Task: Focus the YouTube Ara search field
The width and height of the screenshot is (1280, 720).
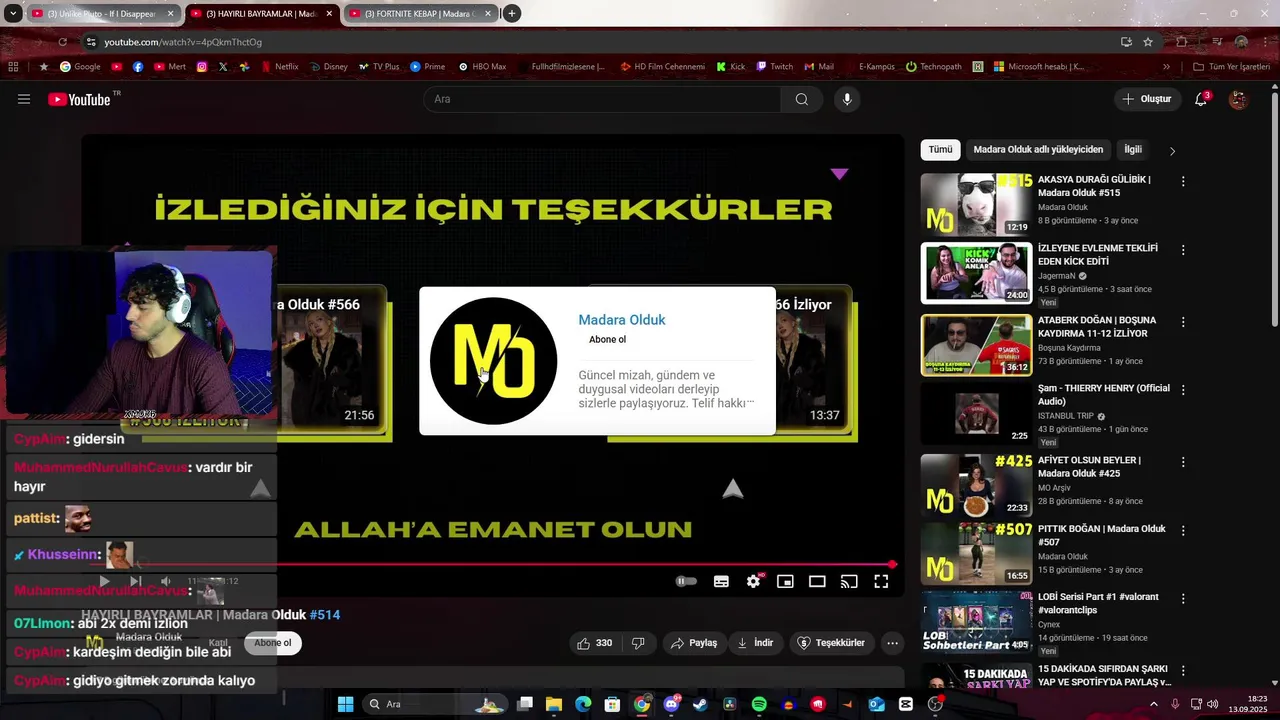Action: 602,99
